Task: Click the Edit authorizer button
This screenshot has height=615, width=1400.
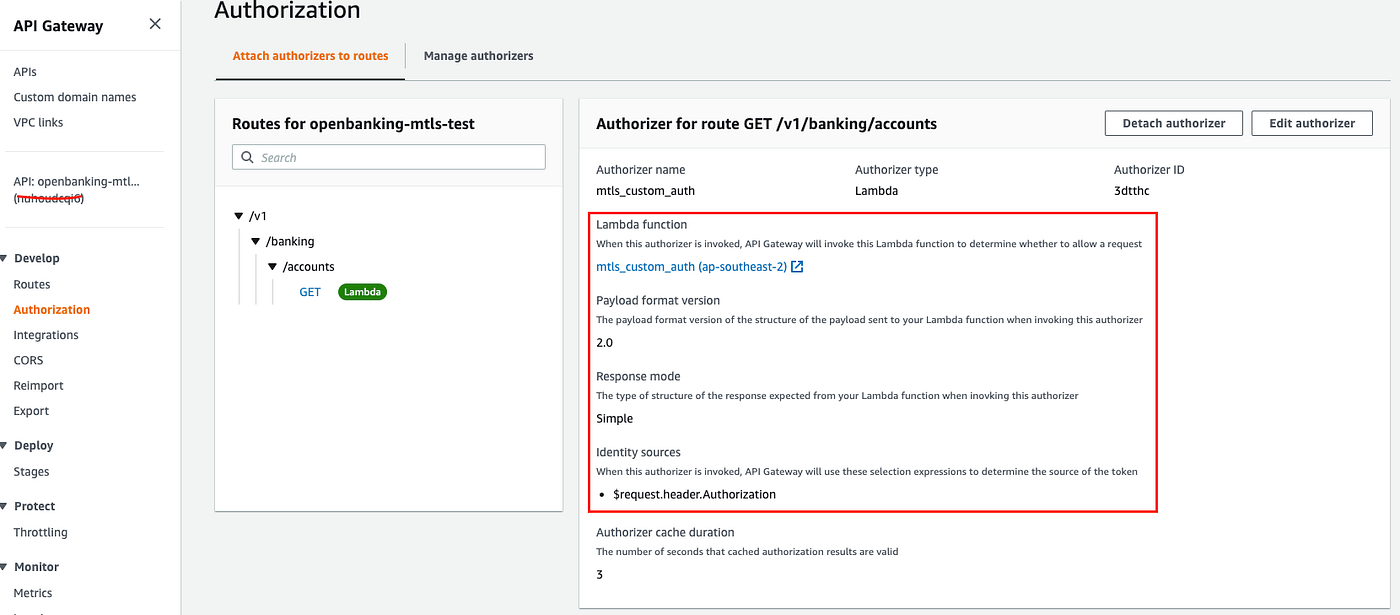Action: click(x=1312, y=123)
